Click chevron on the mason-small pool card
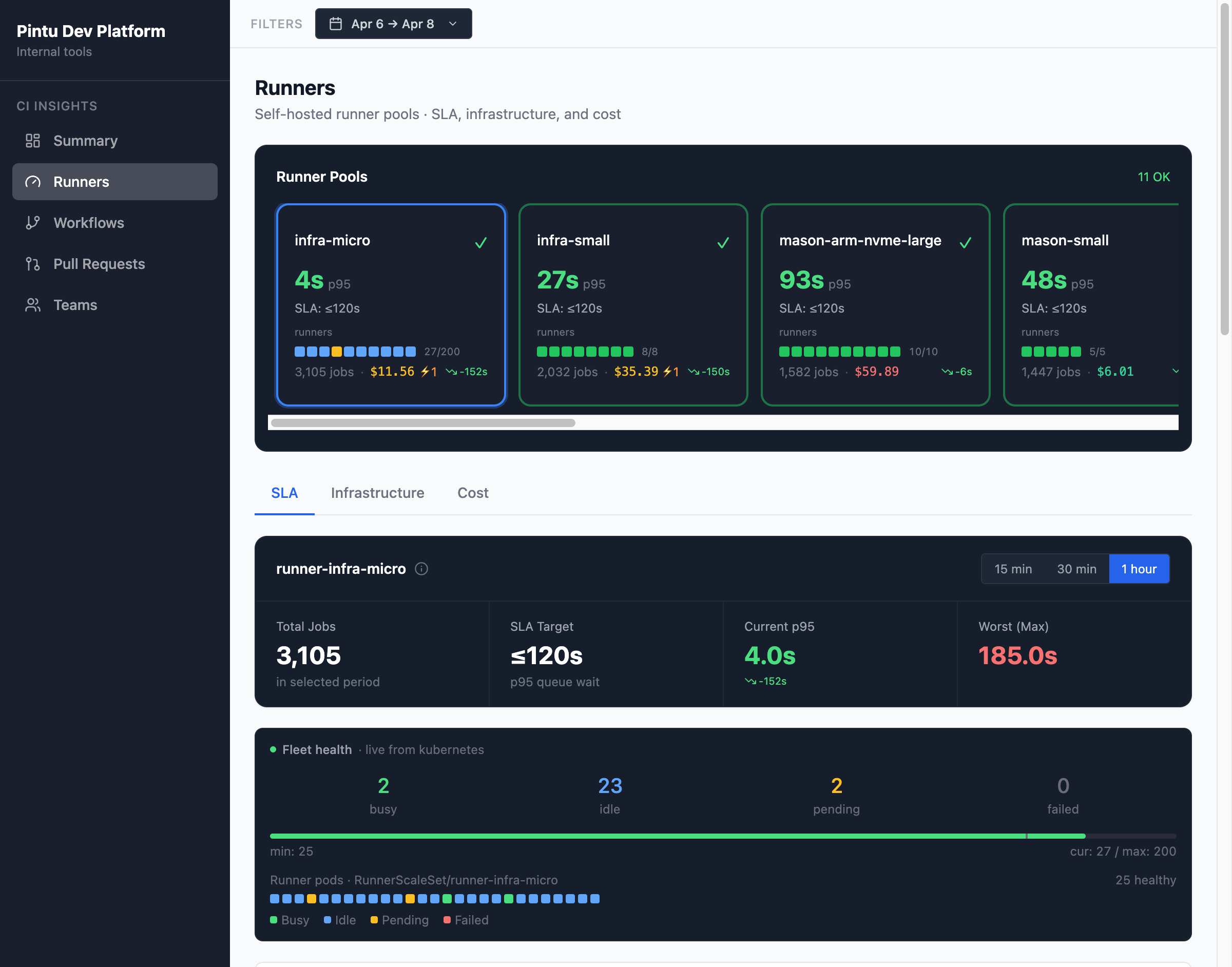This screenshot has width=1232, height=967. (1175, 372)
